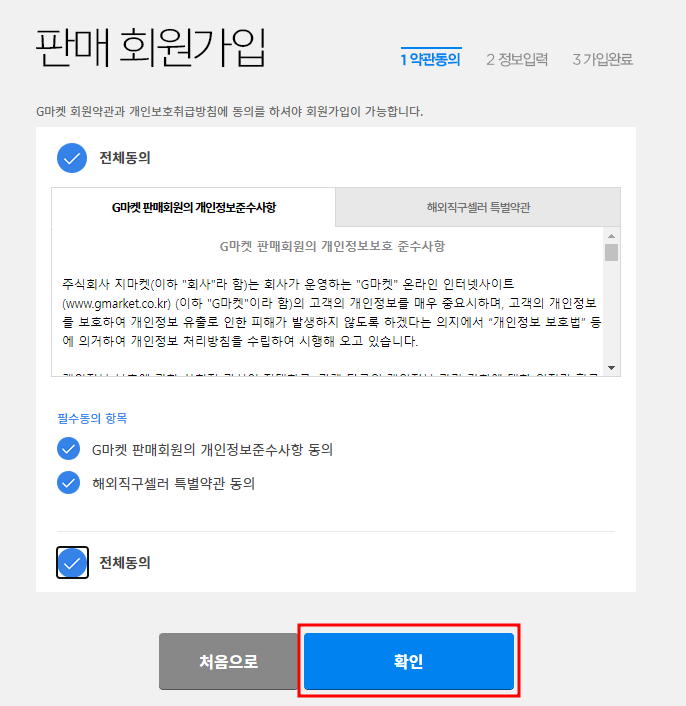
Task: Uncheck the top 전체동의 checkbox
Action: click(x=72, y=158)
